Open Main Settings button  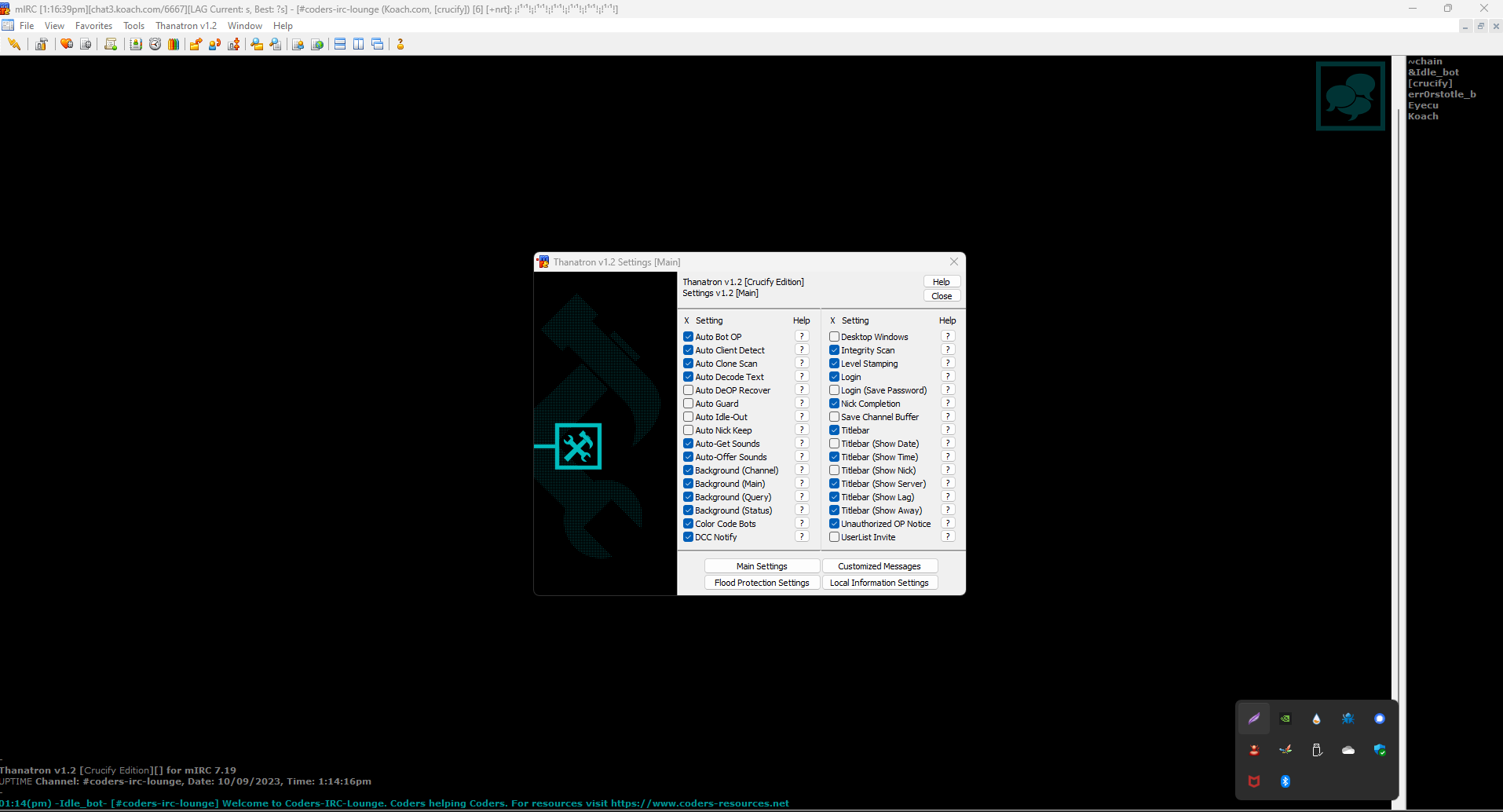click(x=762, y=566)
